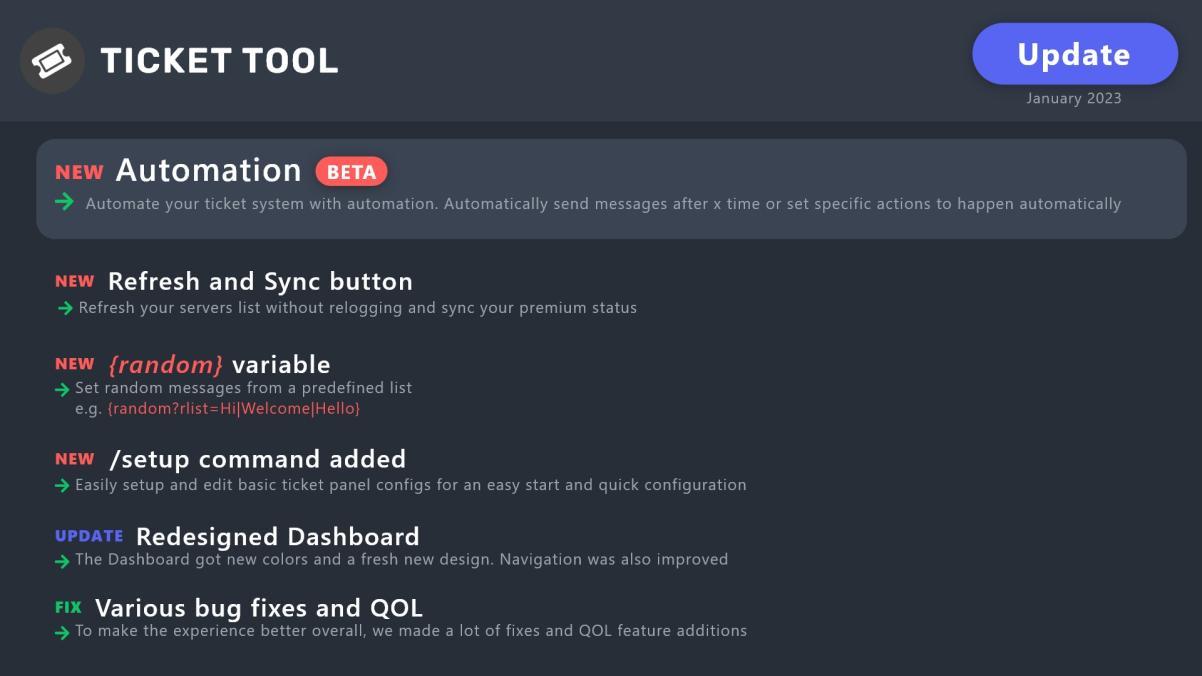Open the Refresh and Sync button heading
The width and height of the screenshot is (1202, 676).
260,282
